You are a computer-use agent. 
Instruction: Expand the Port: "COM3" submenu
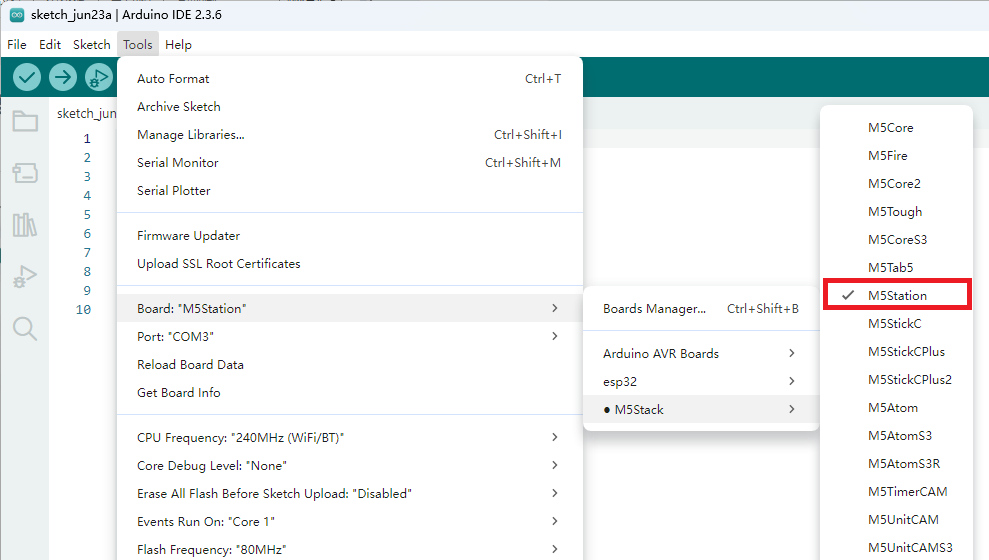tap(349, 336)
